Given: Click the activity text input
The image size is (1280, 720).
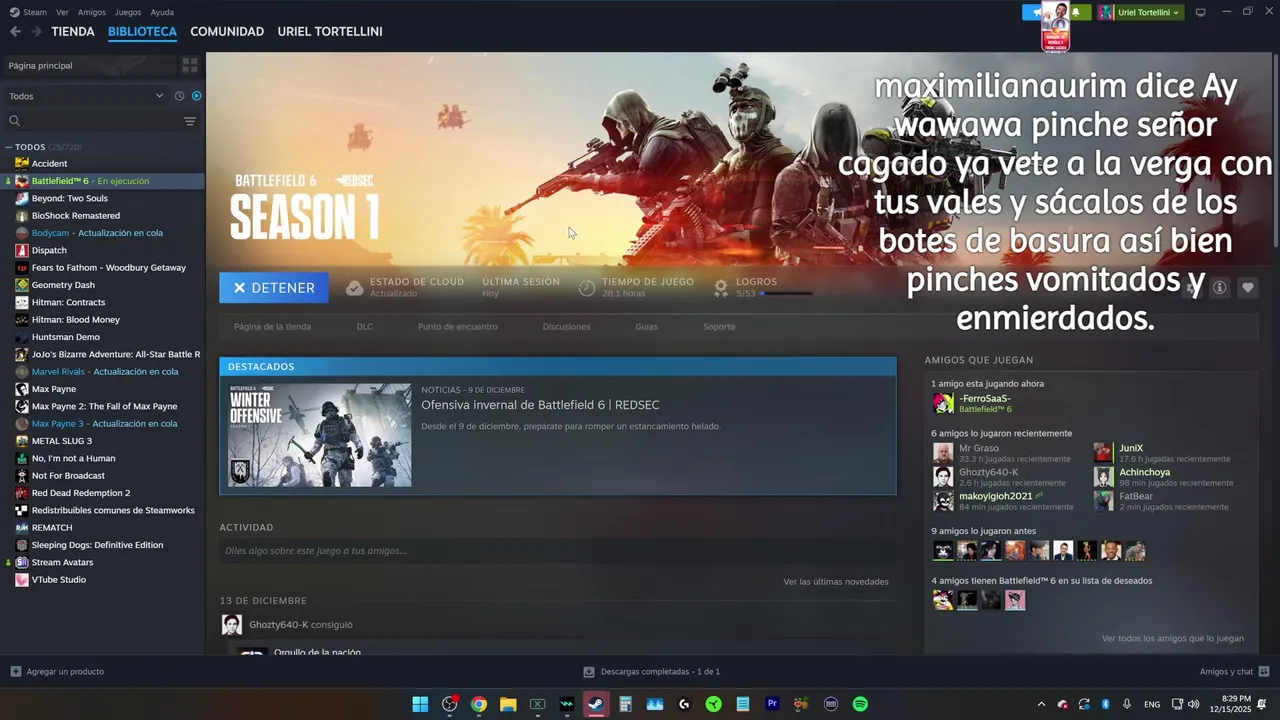Looking at the screenshot, I should pos(557,551).
